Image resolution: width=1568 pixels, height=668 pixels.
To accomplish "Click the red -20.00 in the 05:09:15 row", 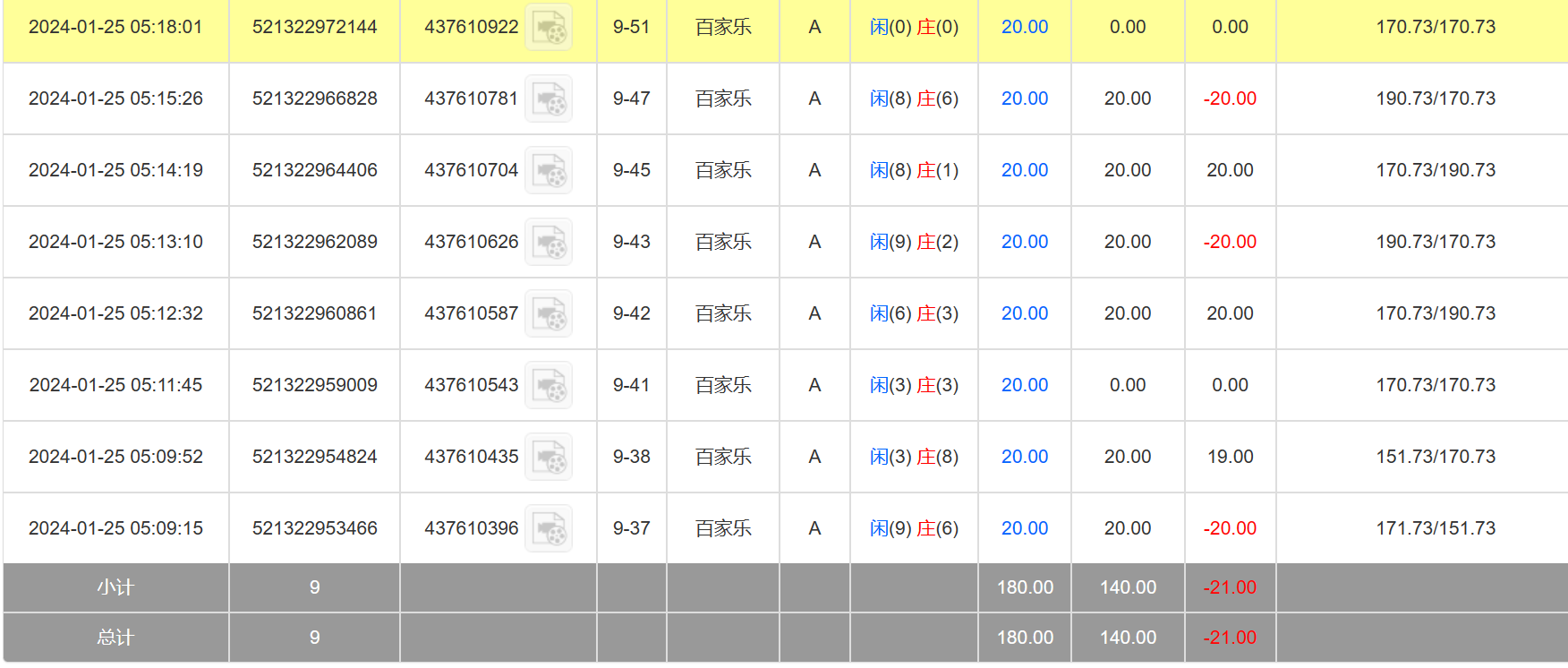I will click(1230, 528).
